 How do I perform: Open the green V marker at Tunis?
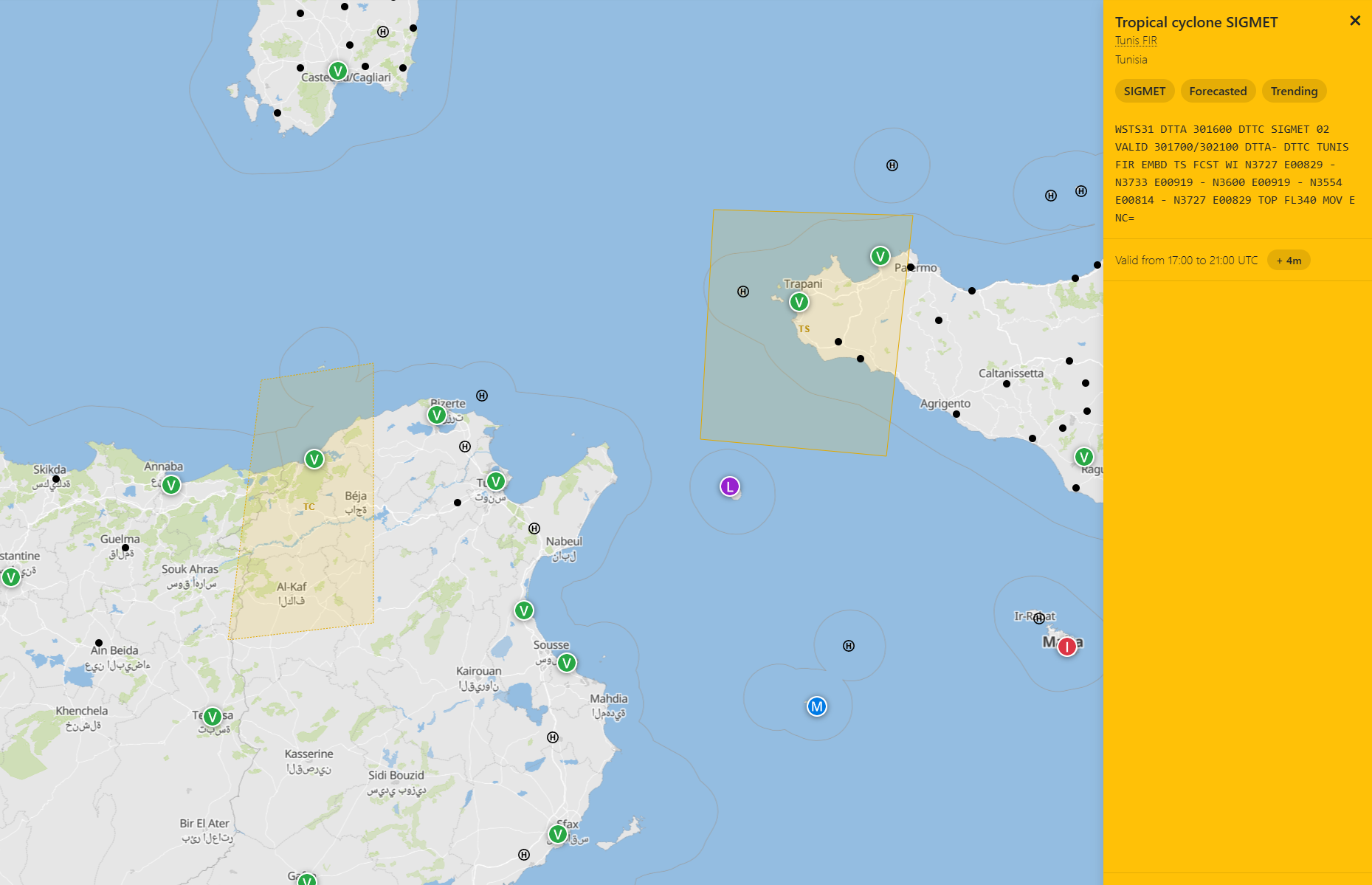pos(495,481)
